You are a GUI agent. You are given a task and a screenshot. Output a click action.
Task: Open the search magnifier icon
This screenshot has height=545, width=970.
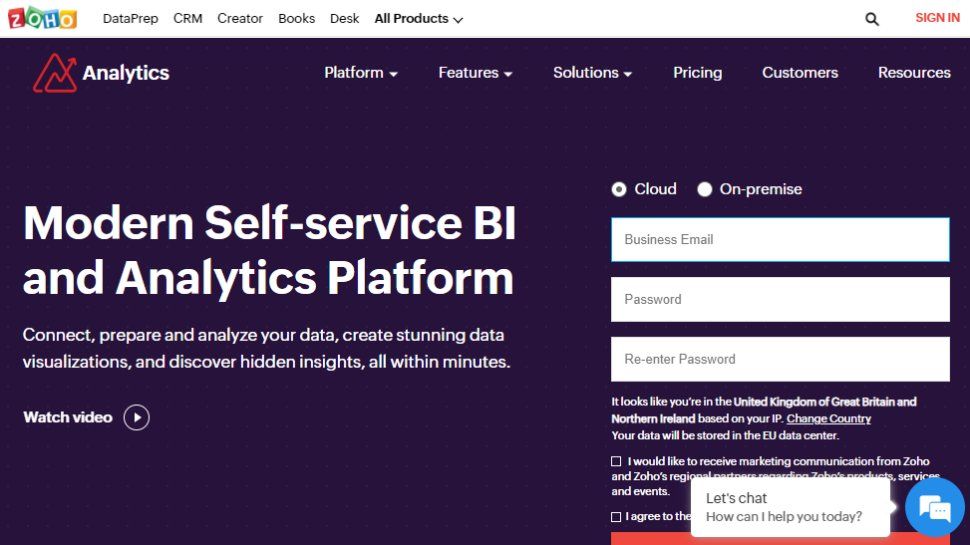(x=872, y=19)
